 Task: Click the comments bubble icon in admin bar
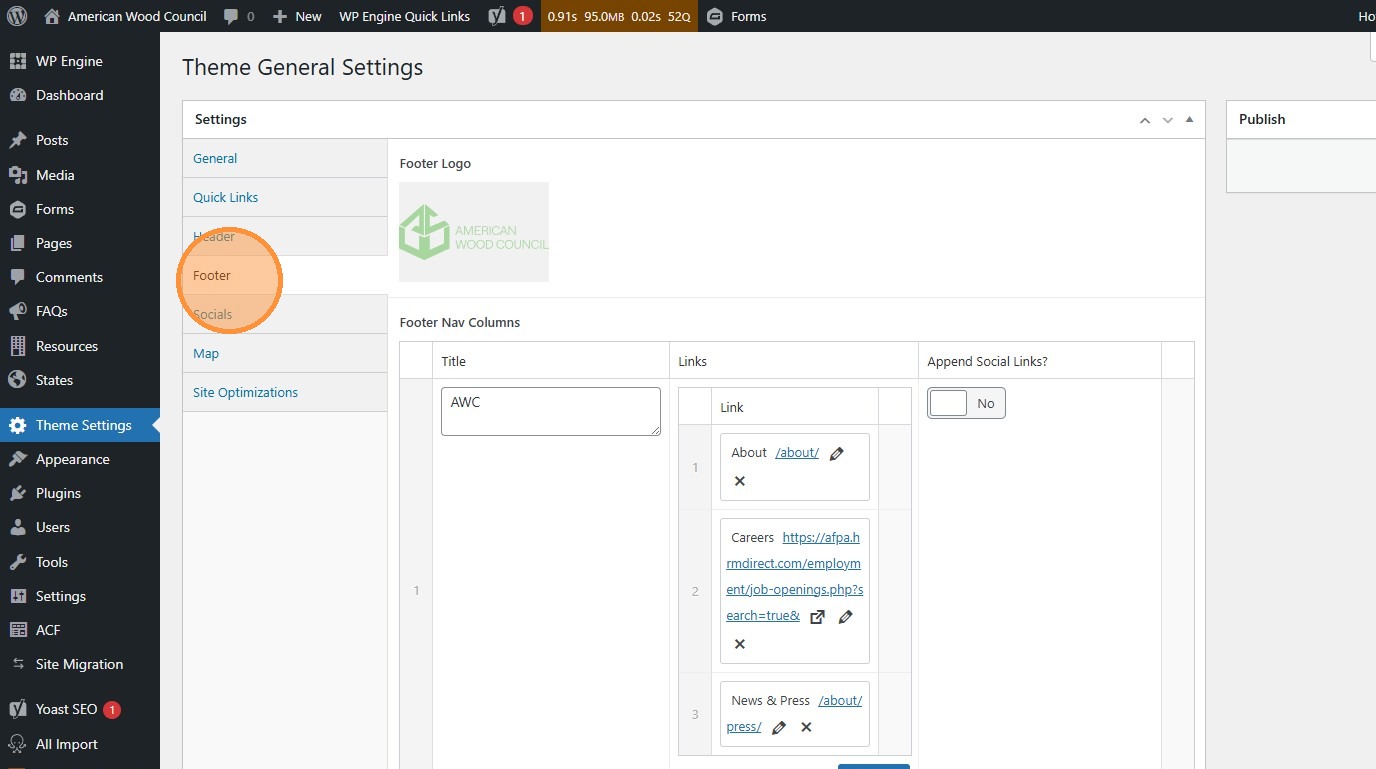(232, 16)
